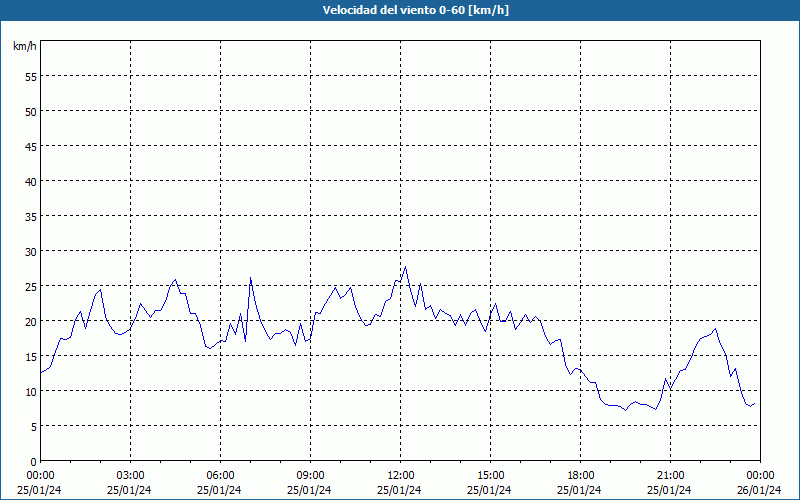Click the title "Velocidad del viento 0-60 [km/h]"
This screenshot has width=800, height=500.
point(416,10)
